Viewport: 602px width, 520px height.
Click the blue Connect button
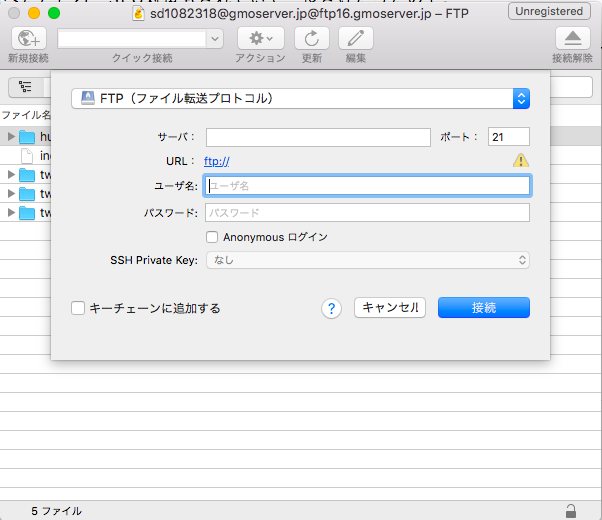pyautogui.click(x=484, y=308)
